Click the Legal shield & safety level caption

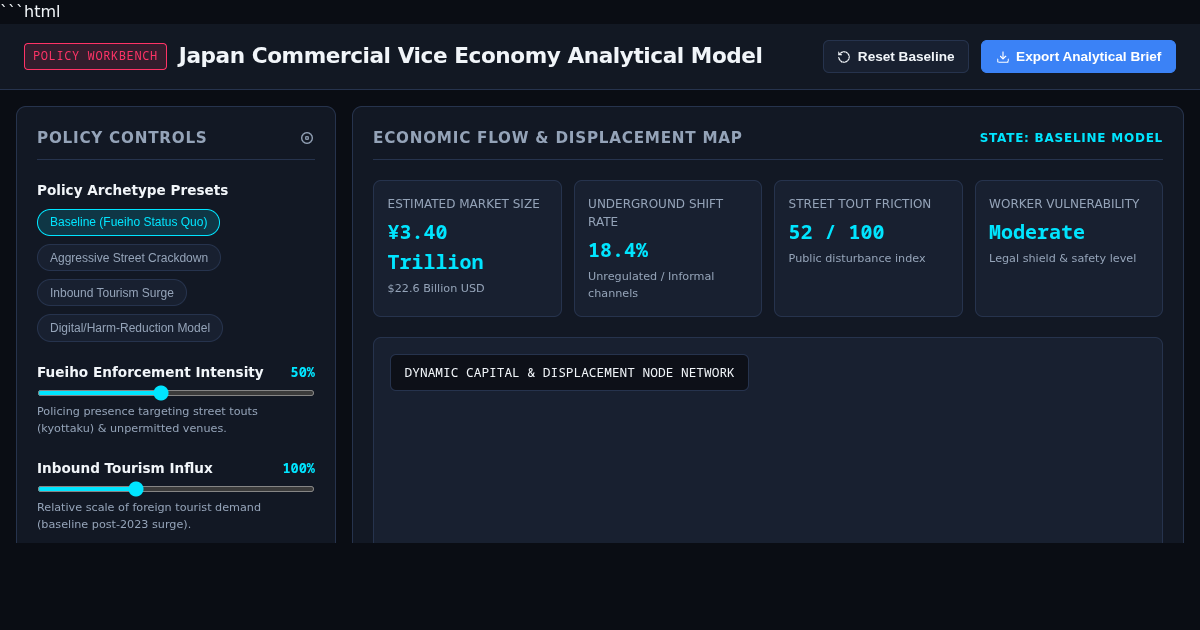click(1062, 258)
